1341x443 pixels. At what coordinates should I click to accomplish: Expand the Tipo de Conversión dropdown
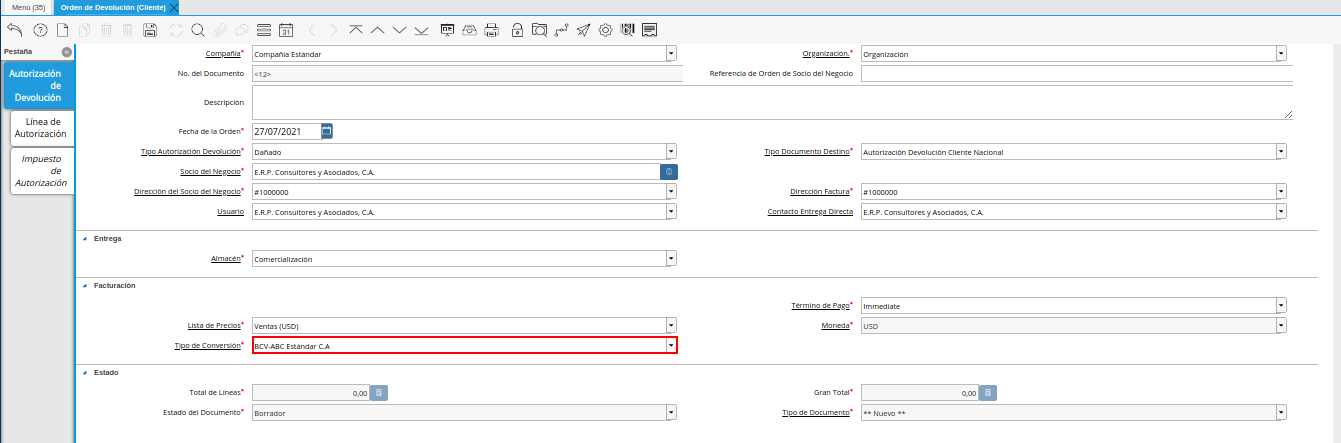click(671, 345)
